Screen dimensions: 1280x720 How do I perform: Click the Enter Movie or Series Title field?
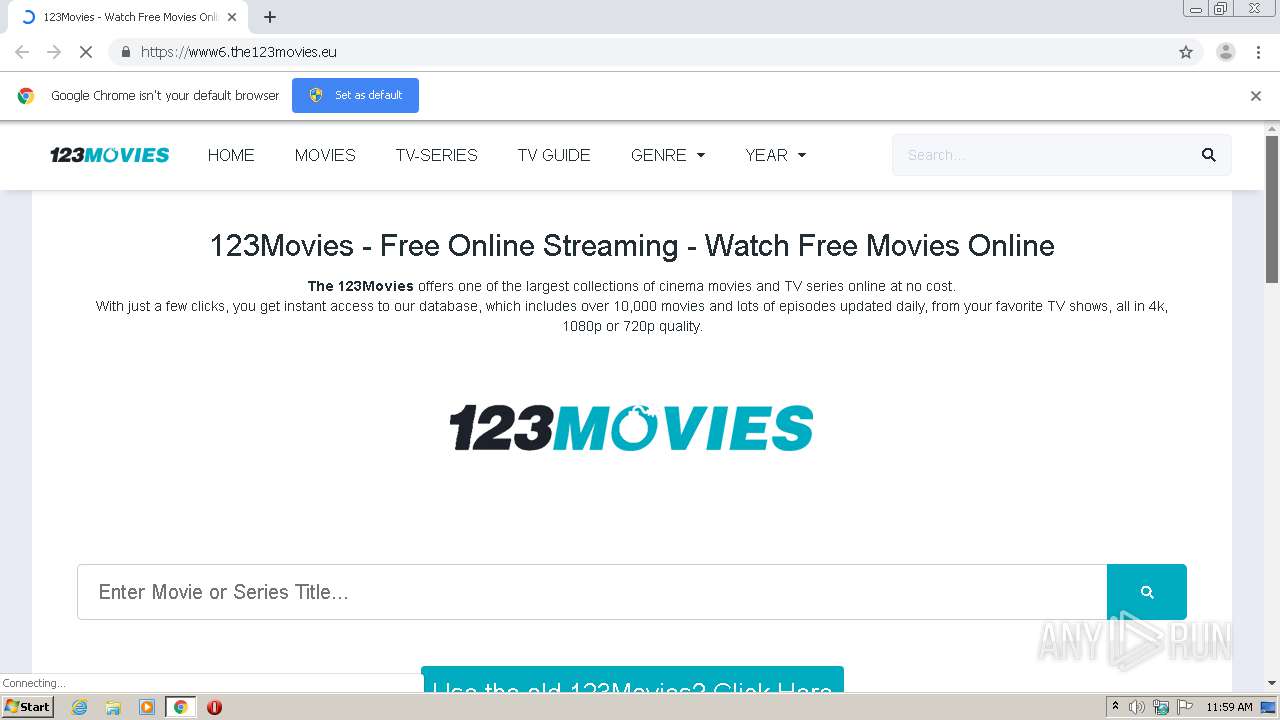point(592,592)
